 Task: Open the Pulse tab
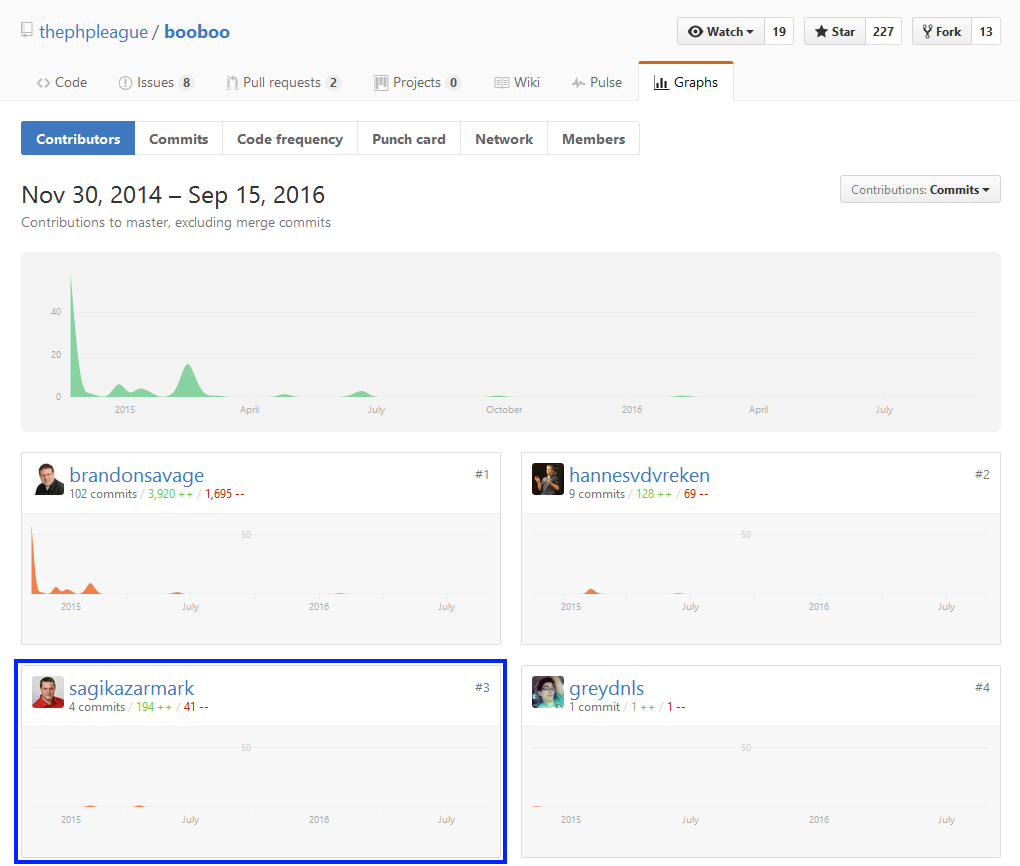coord(597,83)
